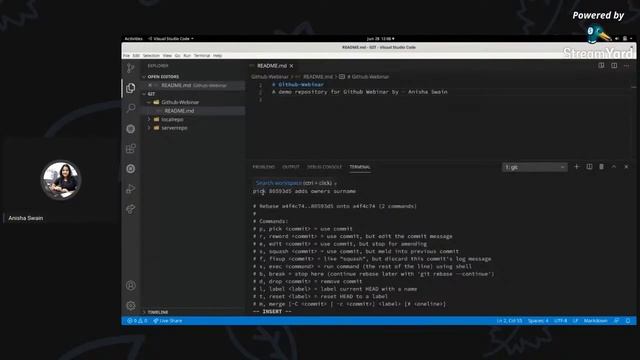
Task: Open the Accounts icon in activity bar
Action: [x=131, y=285]
